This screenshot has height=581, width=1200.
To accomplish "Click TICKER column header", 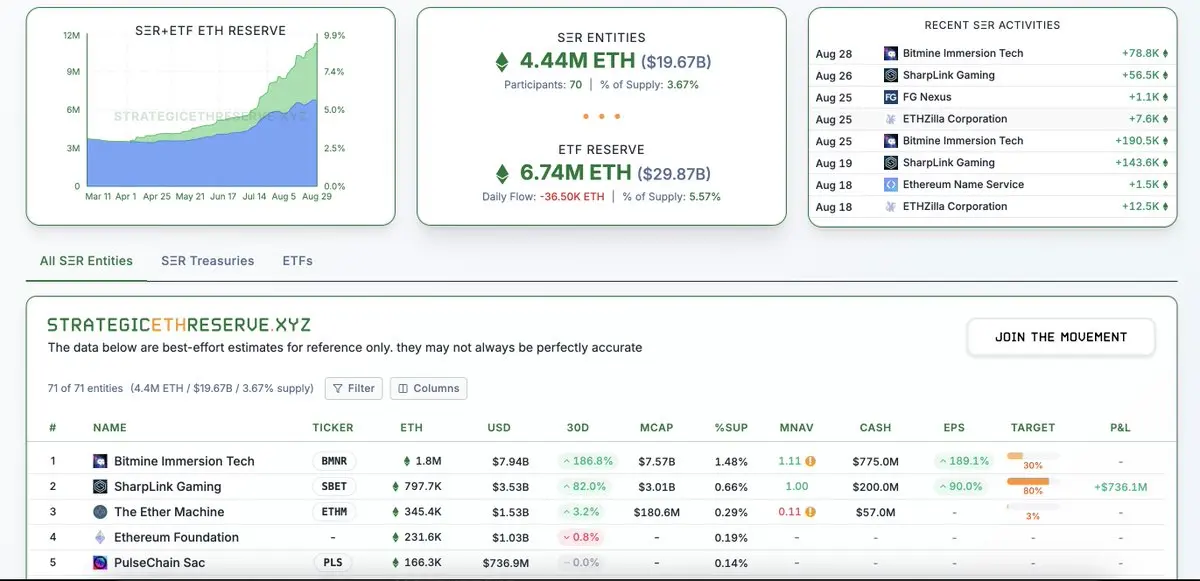I will coord(333,428).
